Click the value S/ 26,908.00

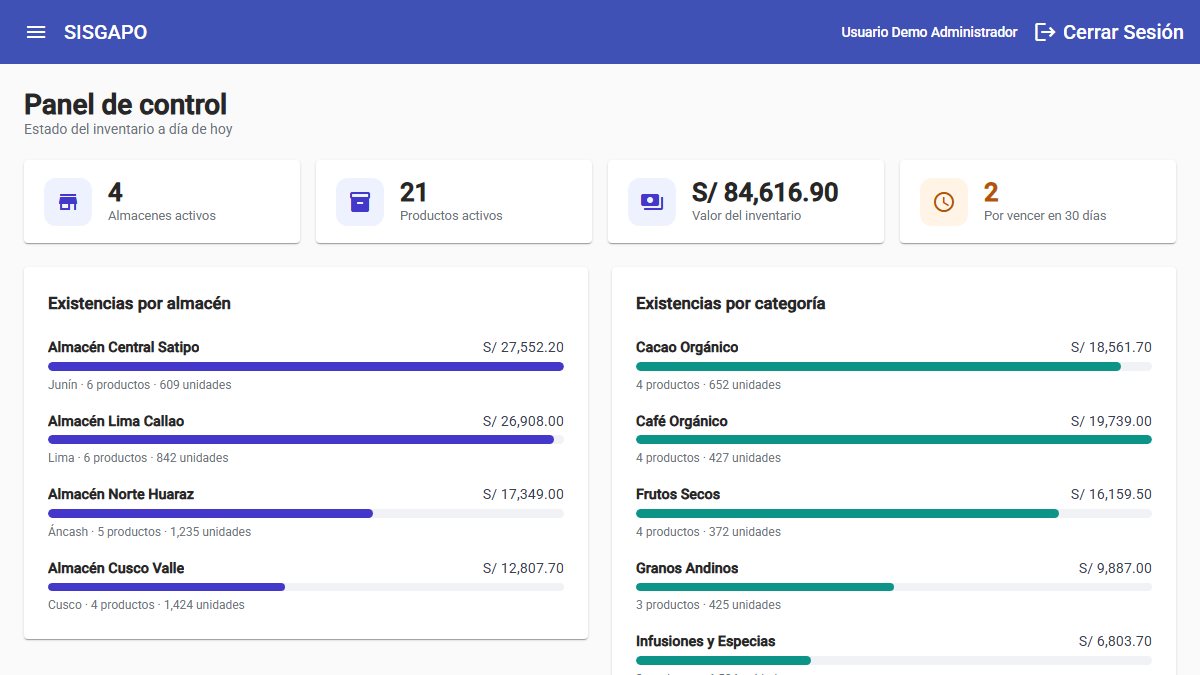(523, 421)
